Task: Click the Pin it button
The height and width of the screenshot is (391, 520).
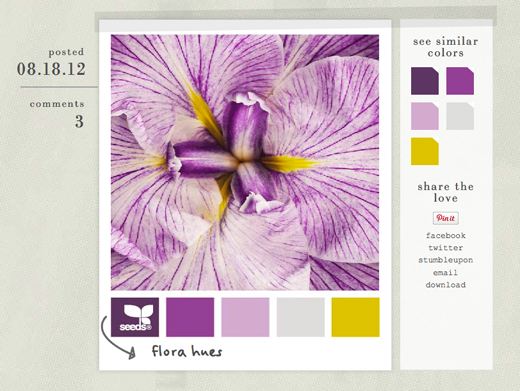Action: (x=446, y=218)
